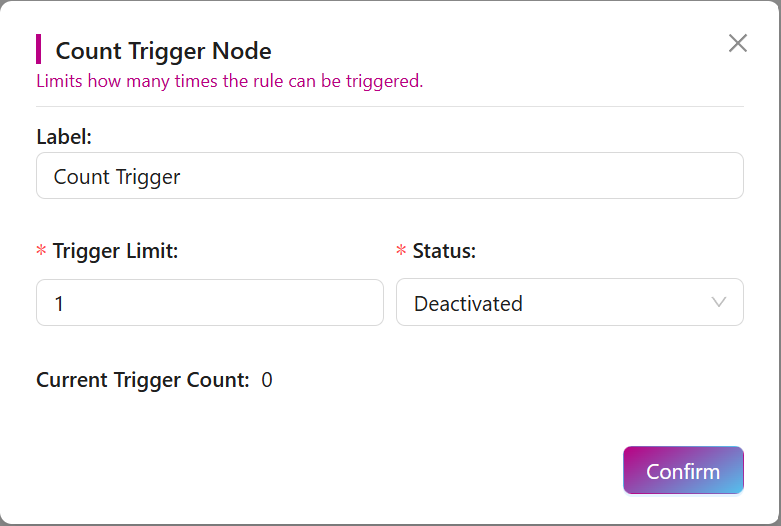
Task: Click the "Current Trigger Count:" text
Action: [143, 380]
